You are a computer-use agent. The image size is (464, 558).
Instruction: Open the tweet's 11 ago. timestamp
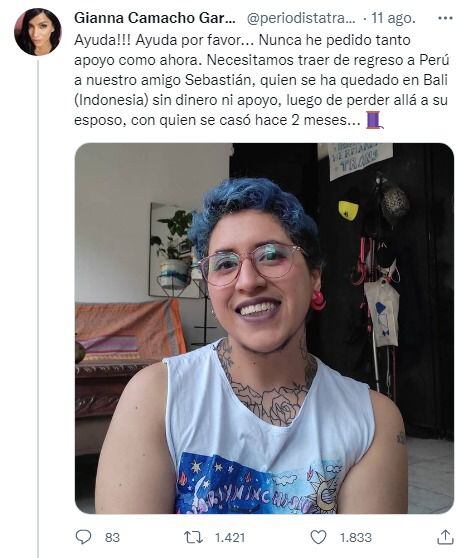(x=393, y=18)
